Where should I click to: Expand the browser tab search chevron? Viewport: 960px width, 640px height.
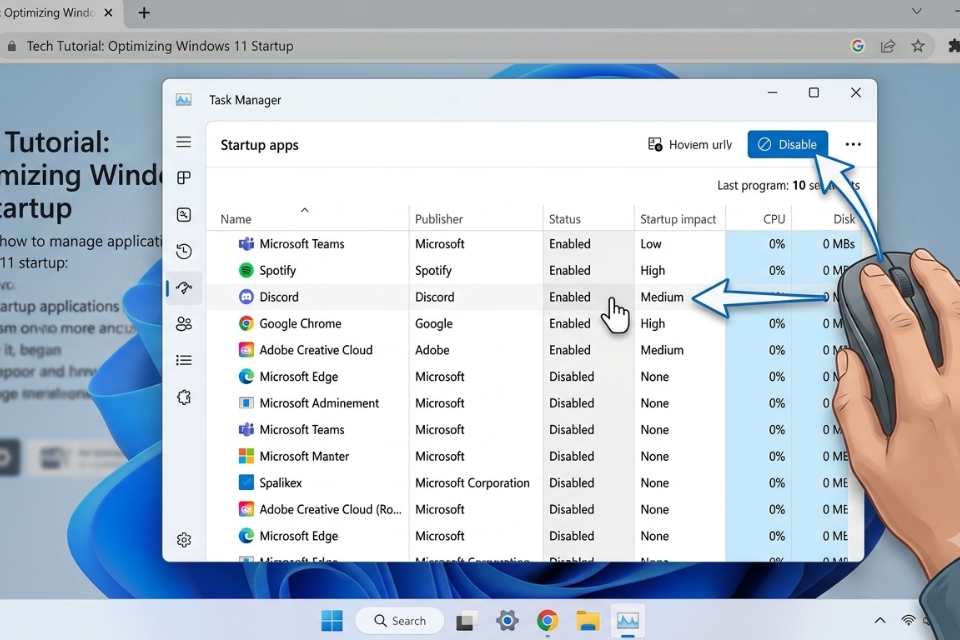click(917, 11)
